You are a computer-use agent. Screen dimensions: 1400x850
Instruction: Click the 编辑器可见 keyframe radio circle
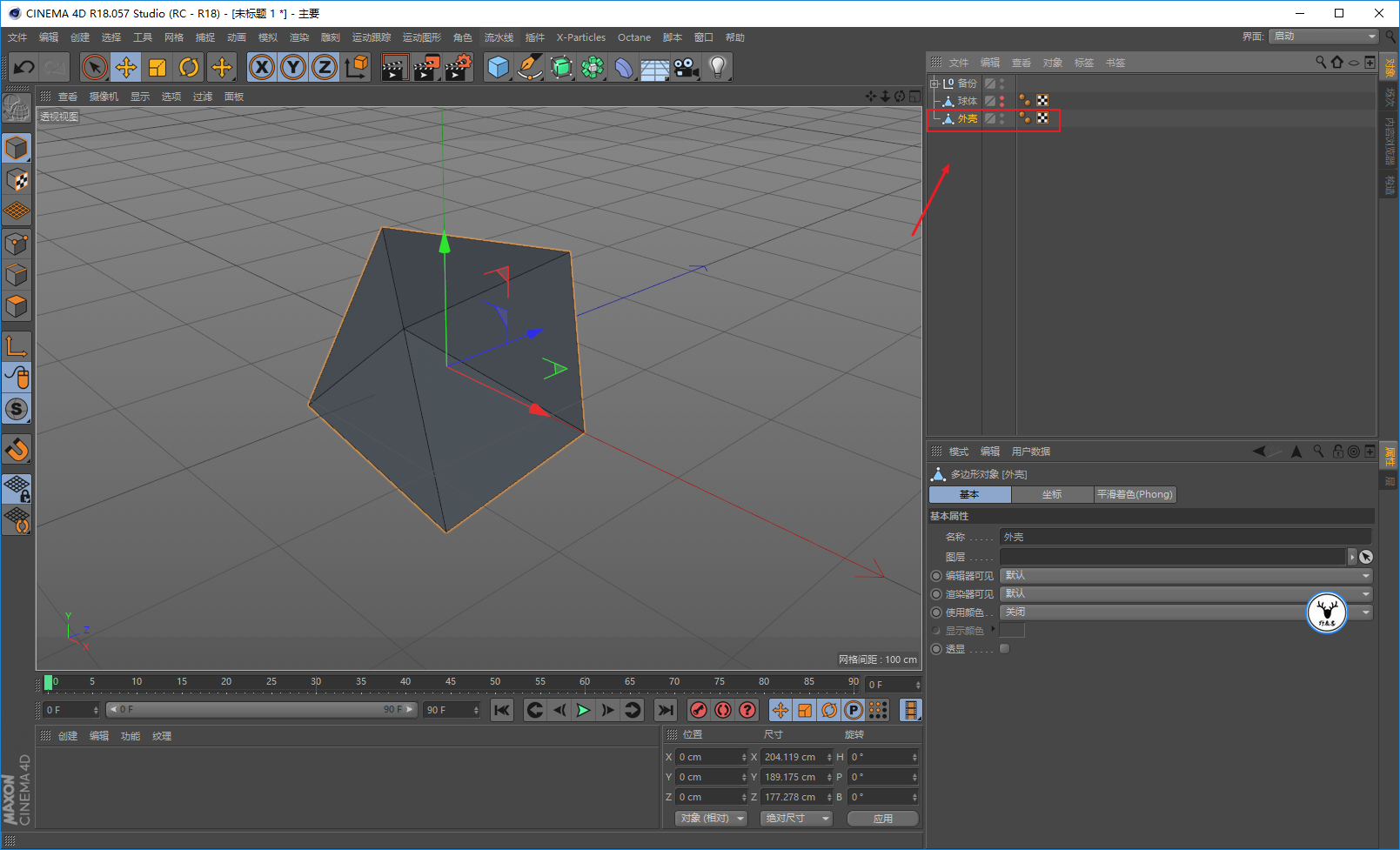tap(936, 576)
